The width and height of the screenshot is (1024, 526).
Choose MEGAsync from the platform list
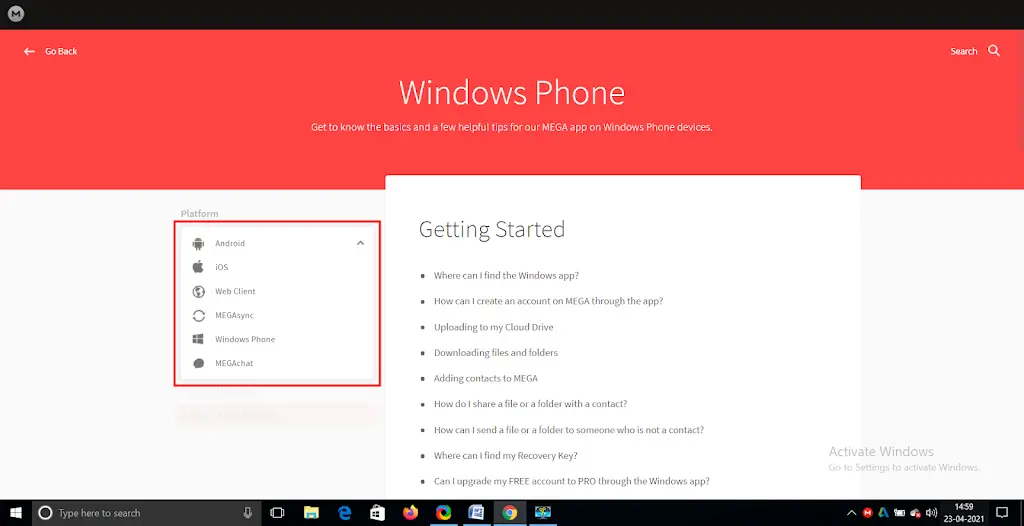234,315
